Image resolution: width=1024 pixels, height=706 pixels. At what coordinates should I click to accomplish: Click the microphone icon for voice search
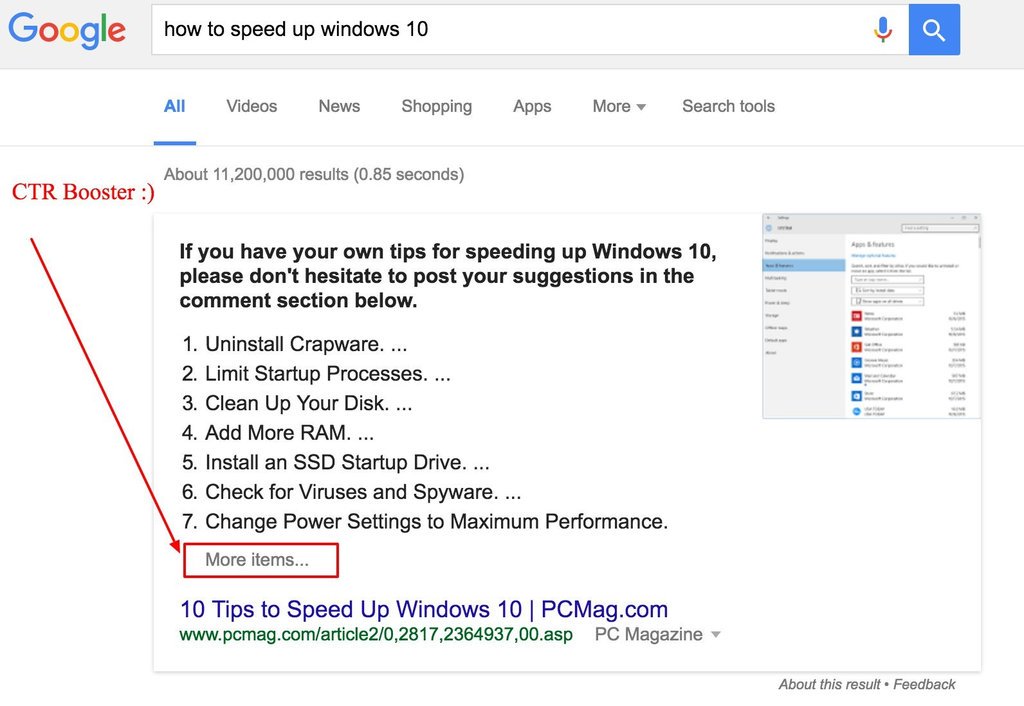[x=883, y=29]
